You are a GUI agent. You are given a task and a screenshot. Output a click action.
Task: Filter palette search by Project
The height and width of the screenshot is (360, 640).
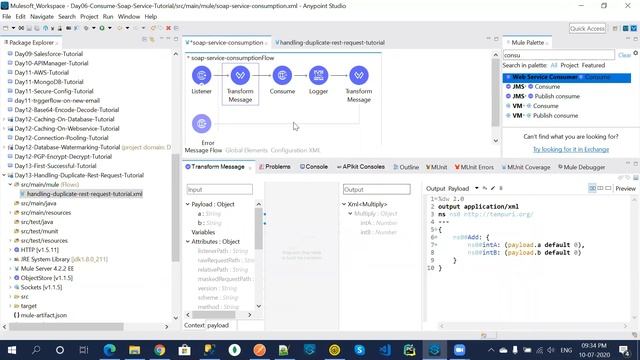569,65
